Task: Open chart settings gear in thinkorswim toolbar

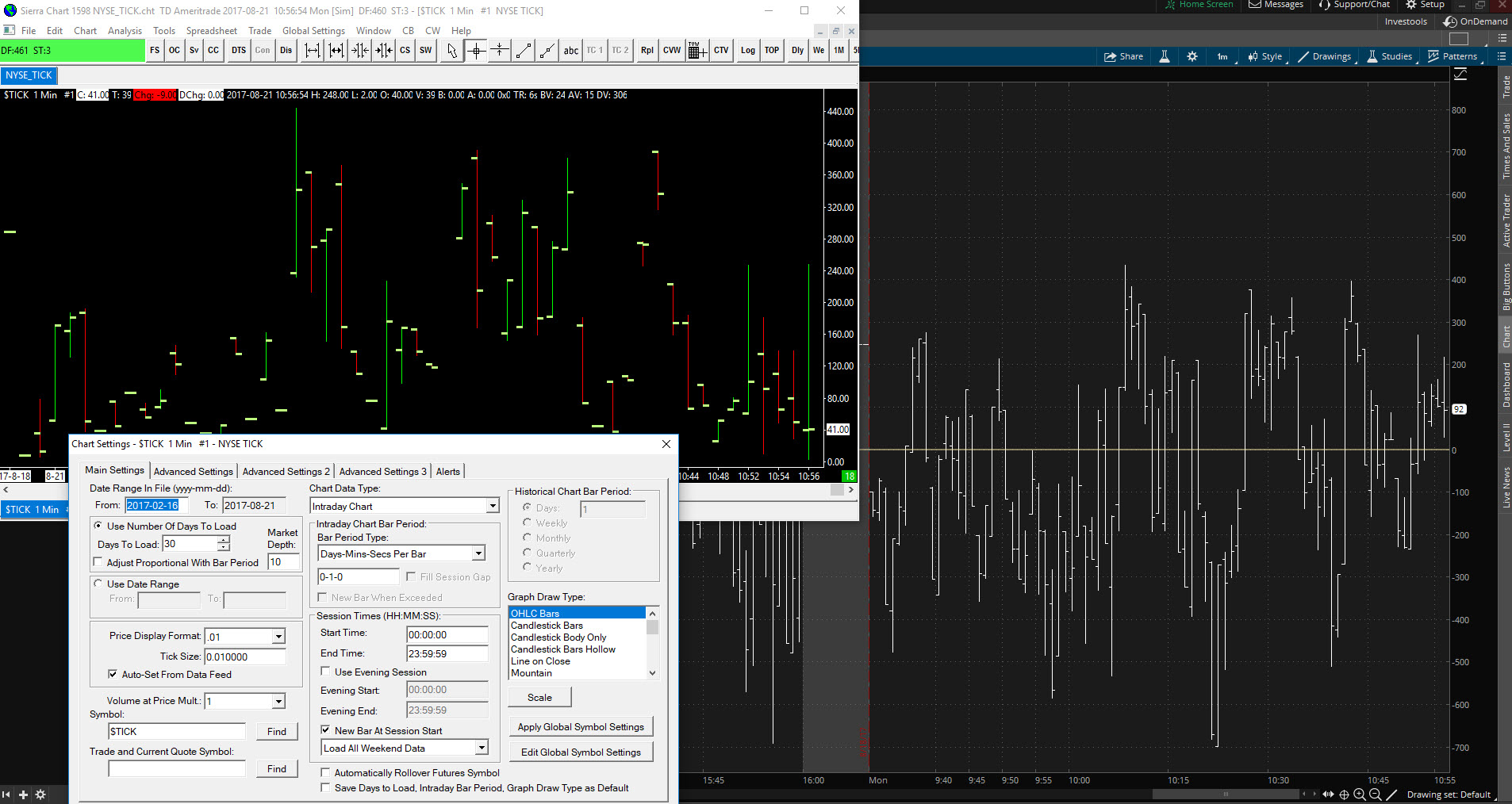Action: (1192, 56)
